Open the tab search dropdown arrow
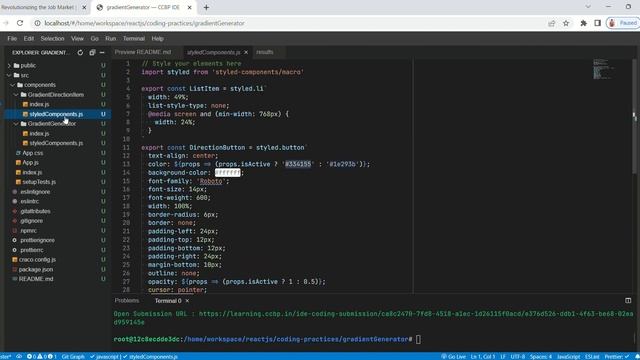Viewport: 640px width, 360px height. [x=588, y=7]
